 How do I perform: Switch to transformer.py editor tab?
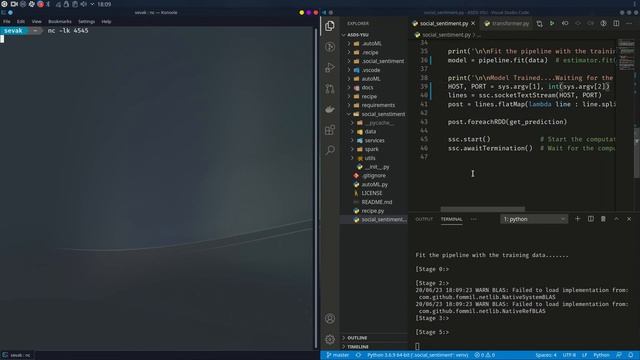[507, 24]
